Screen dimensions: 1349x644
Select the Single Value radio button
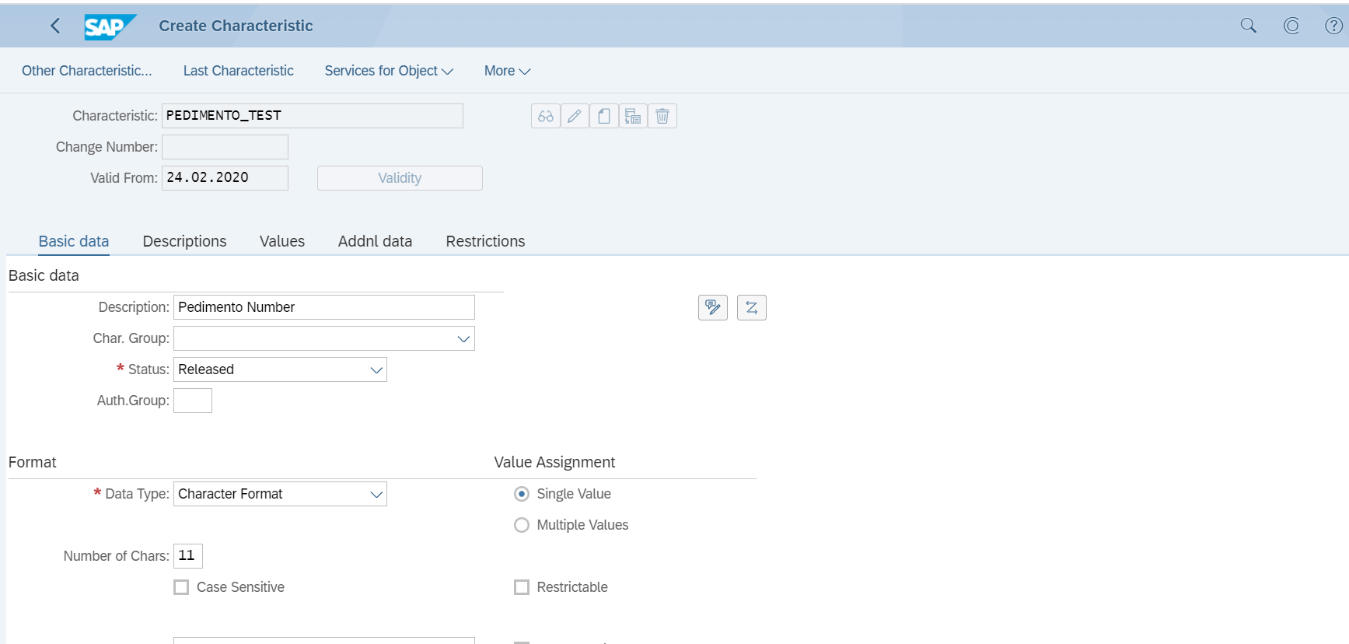coord(521,494)
